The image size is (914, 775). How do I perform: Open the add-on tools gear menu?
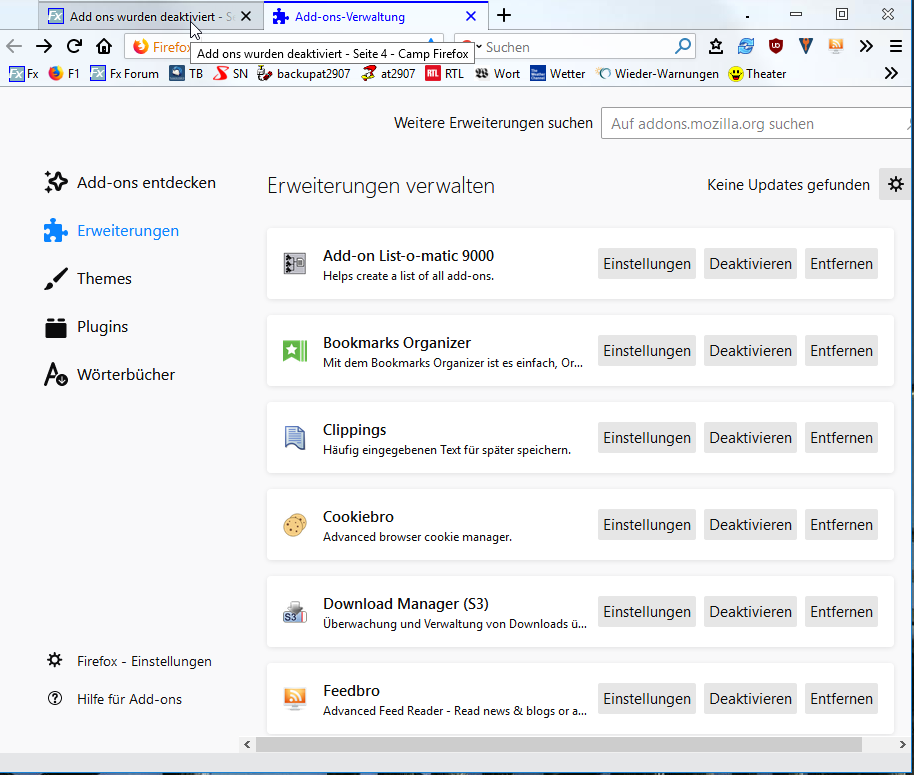[x=895, y=185]
